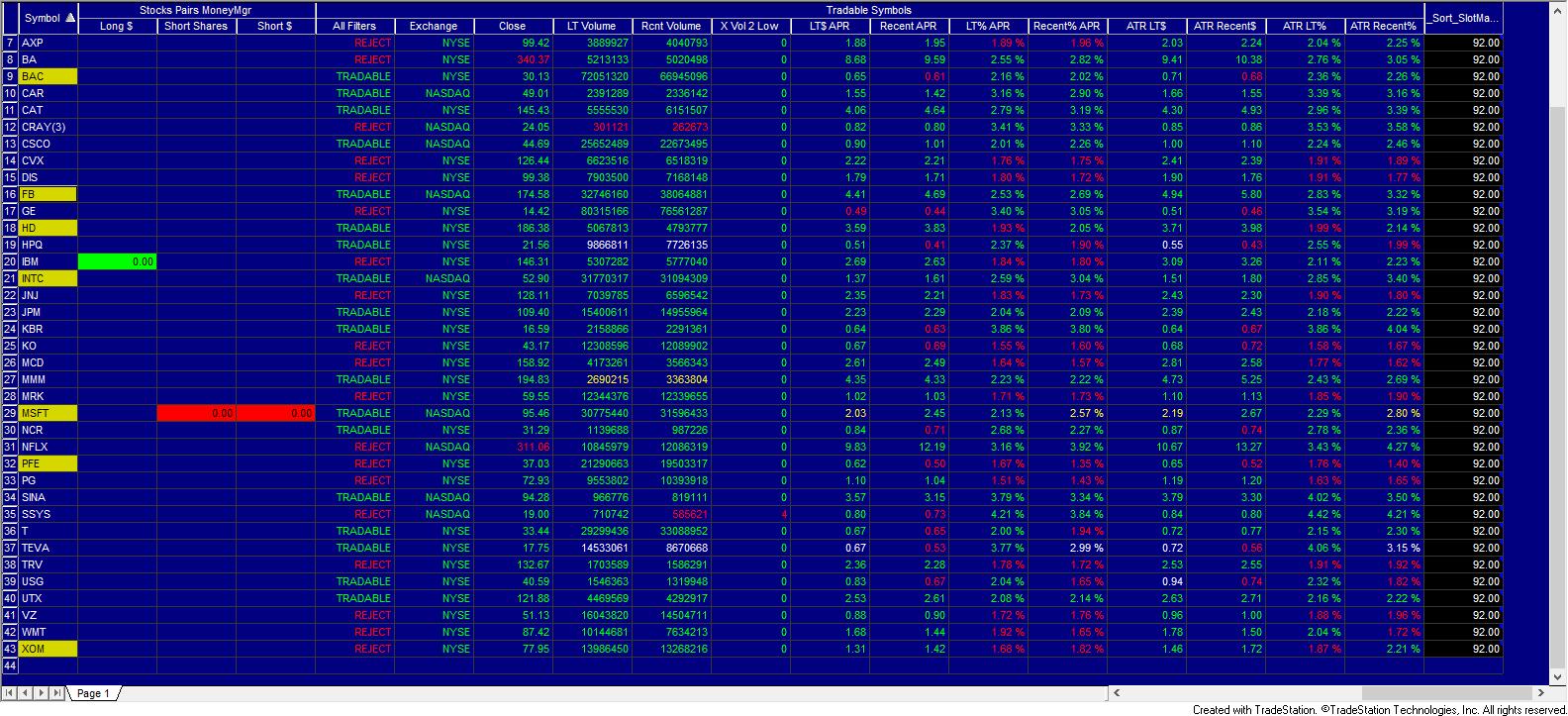
Task: Select SSYS X Vol 2 Low value 4
Action: [750, 514]
